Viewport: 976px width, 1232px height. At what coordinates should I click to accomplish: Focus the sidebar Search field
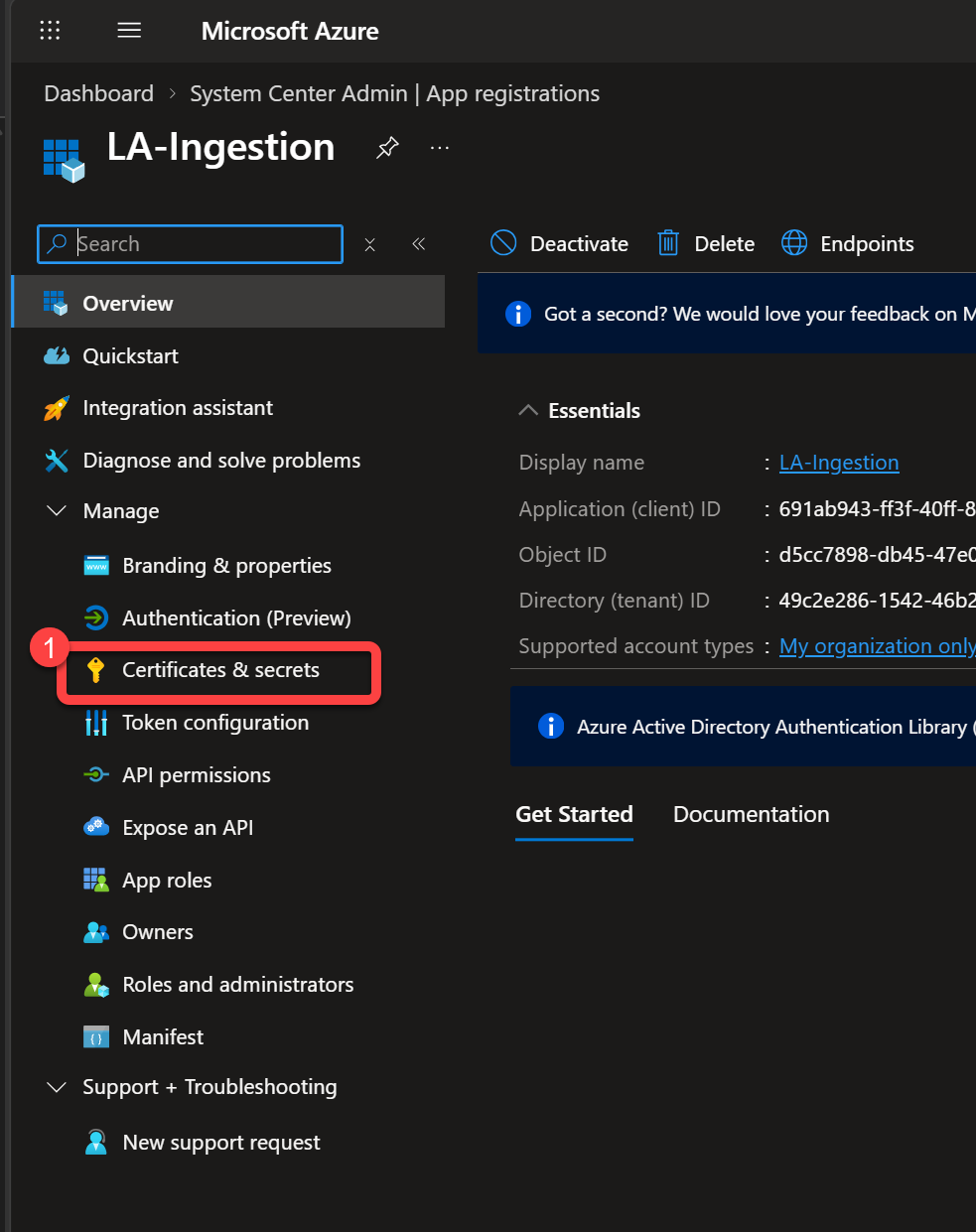pos(190,244)
